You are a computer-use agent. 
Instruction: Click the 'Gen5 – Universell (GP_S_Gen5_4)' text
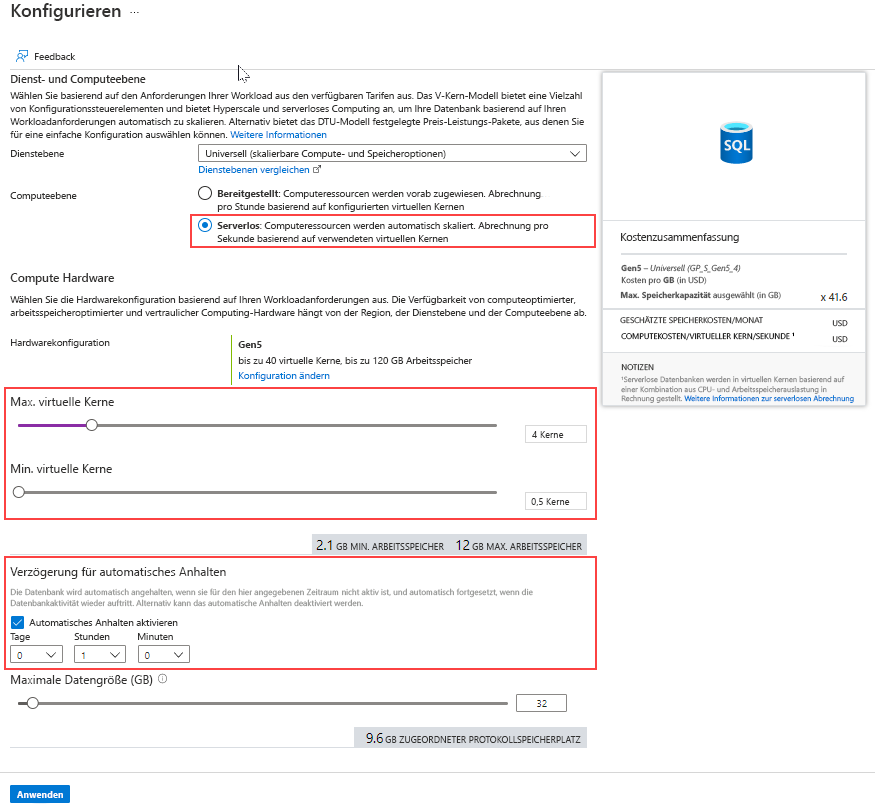(681, 268)
